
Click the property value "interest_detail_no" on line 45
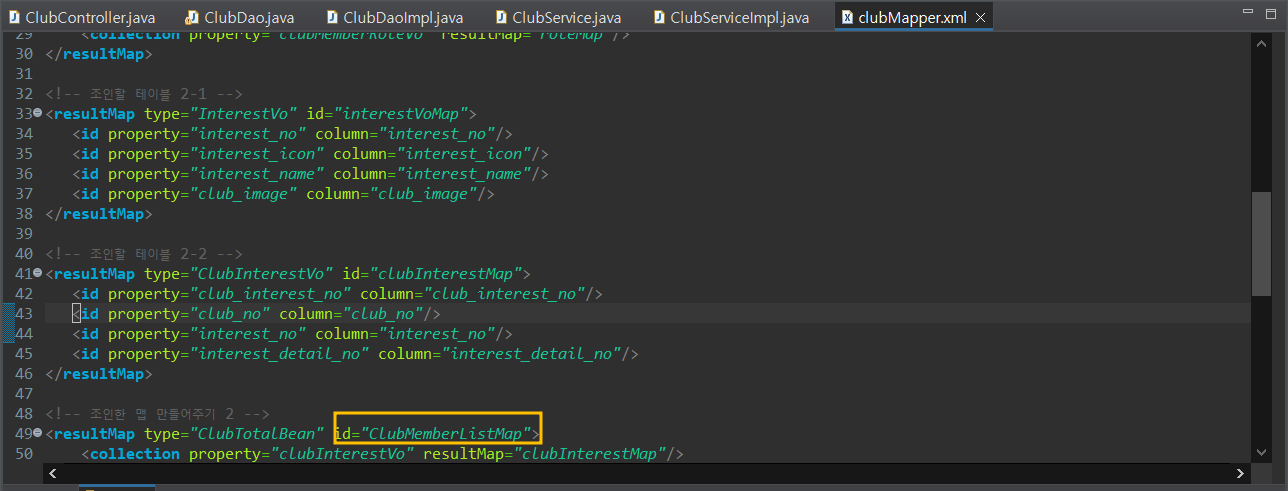(x=280, y=354)
